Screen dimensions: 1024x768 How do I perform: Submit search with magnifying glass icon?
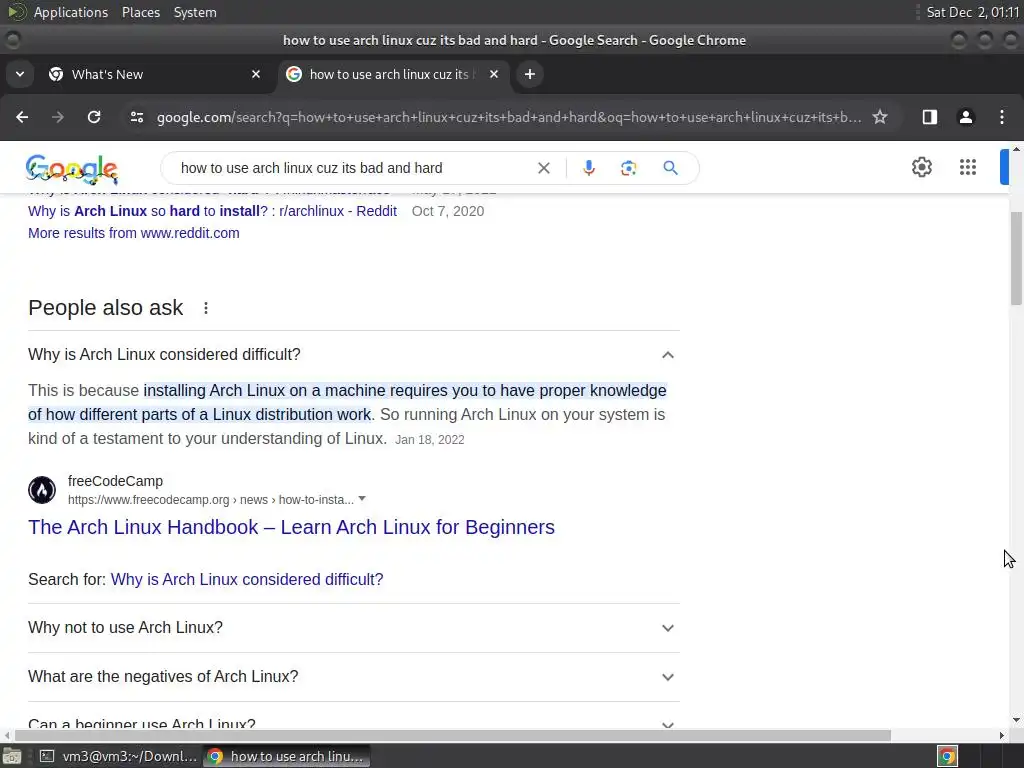pos(670,168)
